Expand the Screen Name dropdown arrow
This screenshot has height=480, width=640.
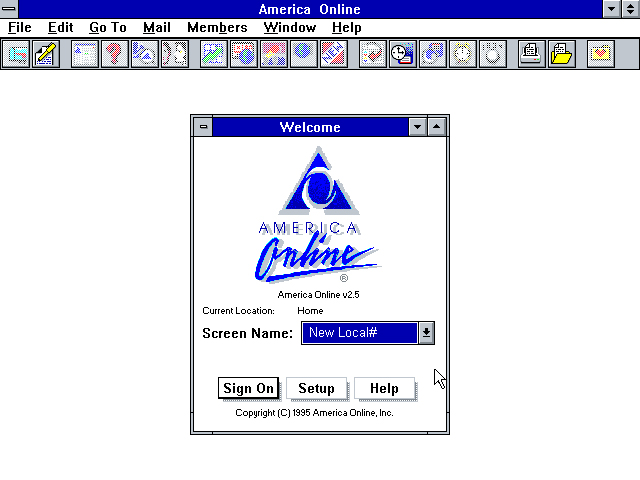click(x=426, y=333)
